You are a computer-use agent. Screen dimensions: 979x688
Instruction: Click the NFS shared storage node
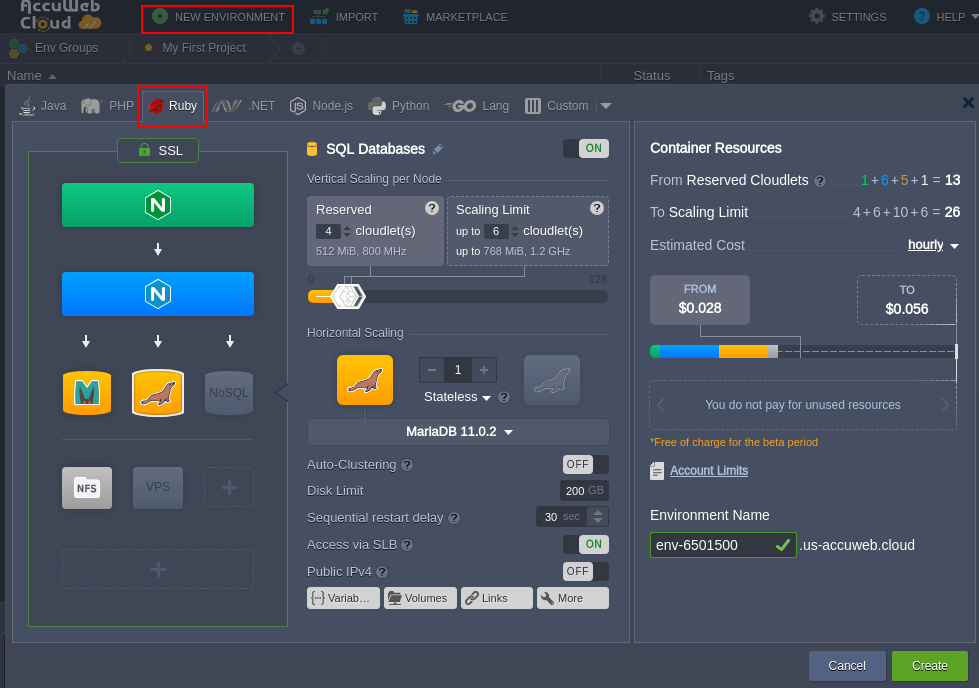[86, 487]
